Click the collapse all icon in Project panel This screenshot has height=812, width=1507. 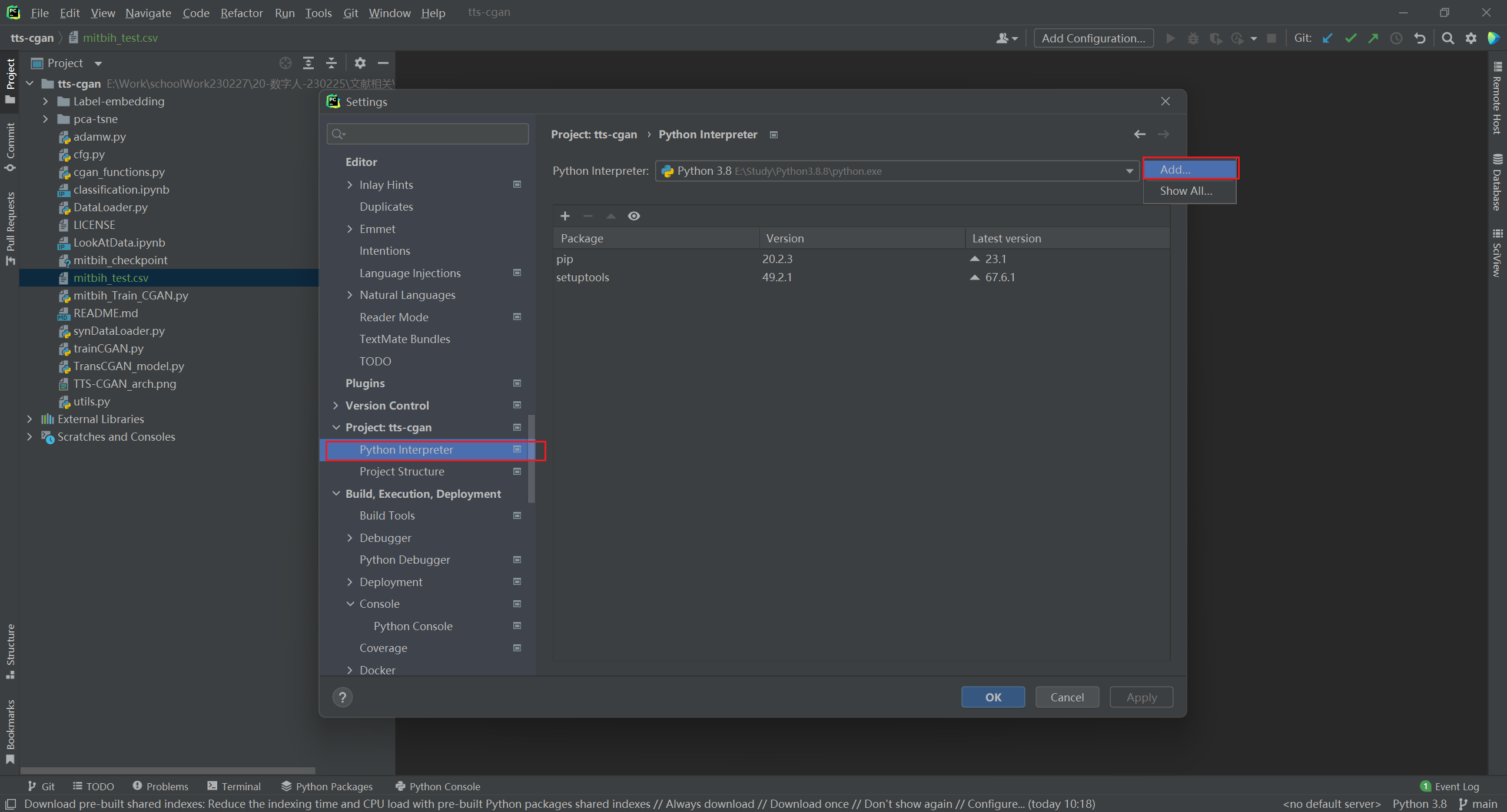[331, 63]
